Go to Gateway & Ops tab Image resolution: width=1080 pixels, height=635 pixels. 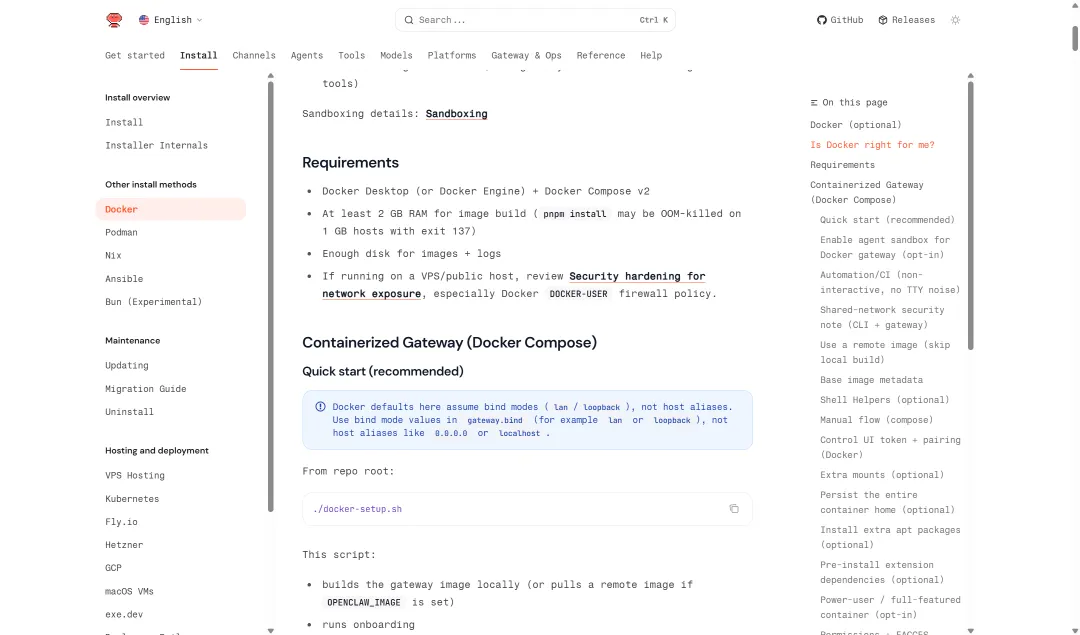[x=526, y=55]
